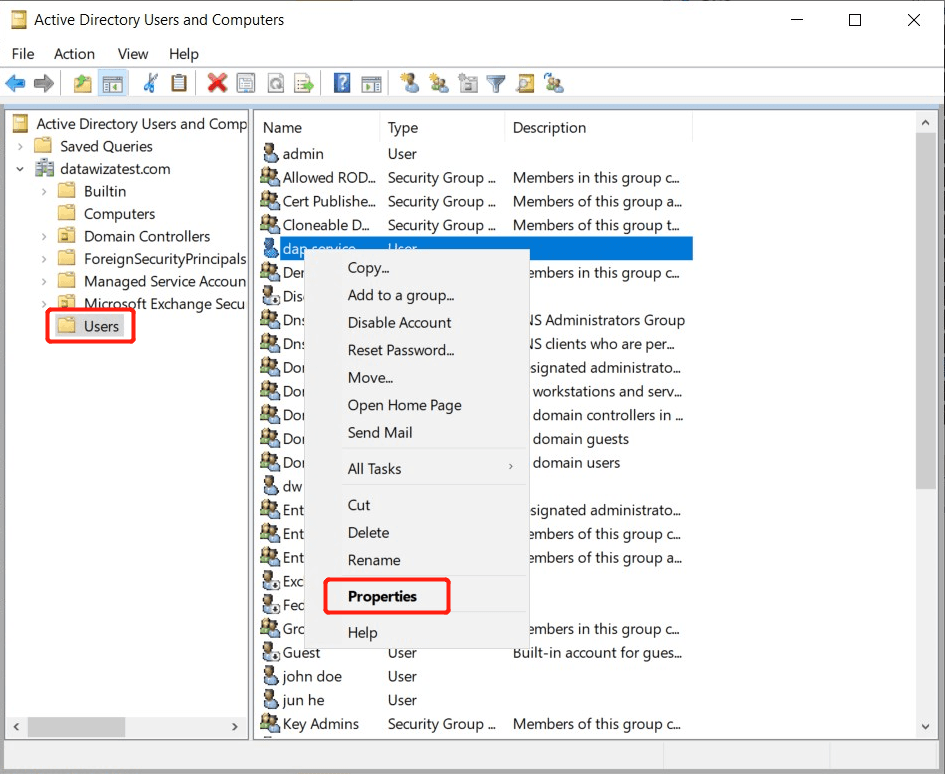Click the Find objects toolbar icon
Image resolution: width=945 pixels, height=774 pixels.
525,83
